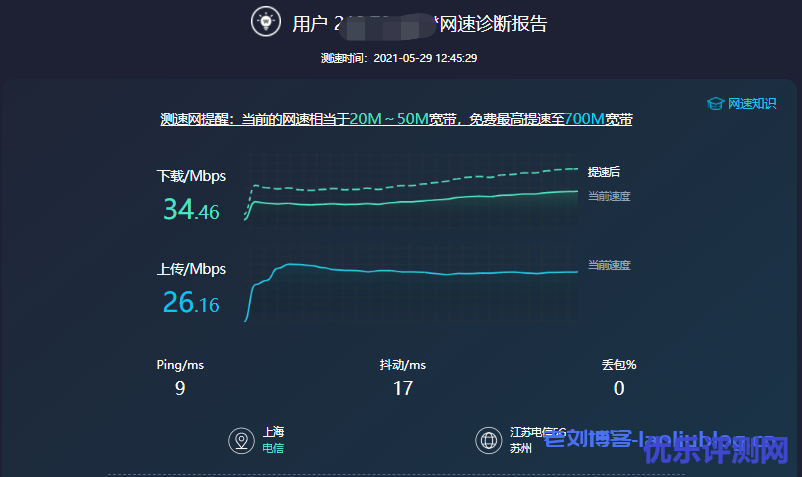Viewport: 802px width, 477px height.
Task: Select the download speed value 34.46
Action: tap(191, 210)
